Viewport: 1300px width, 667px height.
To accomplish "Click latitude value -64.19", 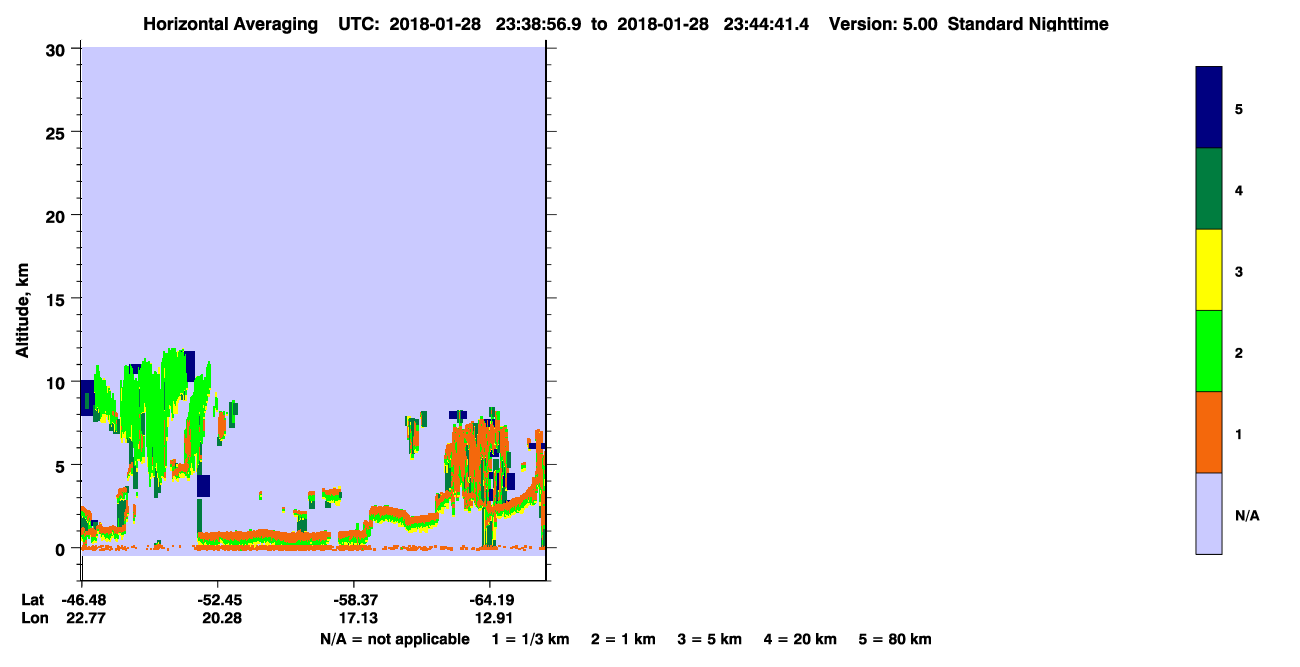I will (x=490, y=600).
